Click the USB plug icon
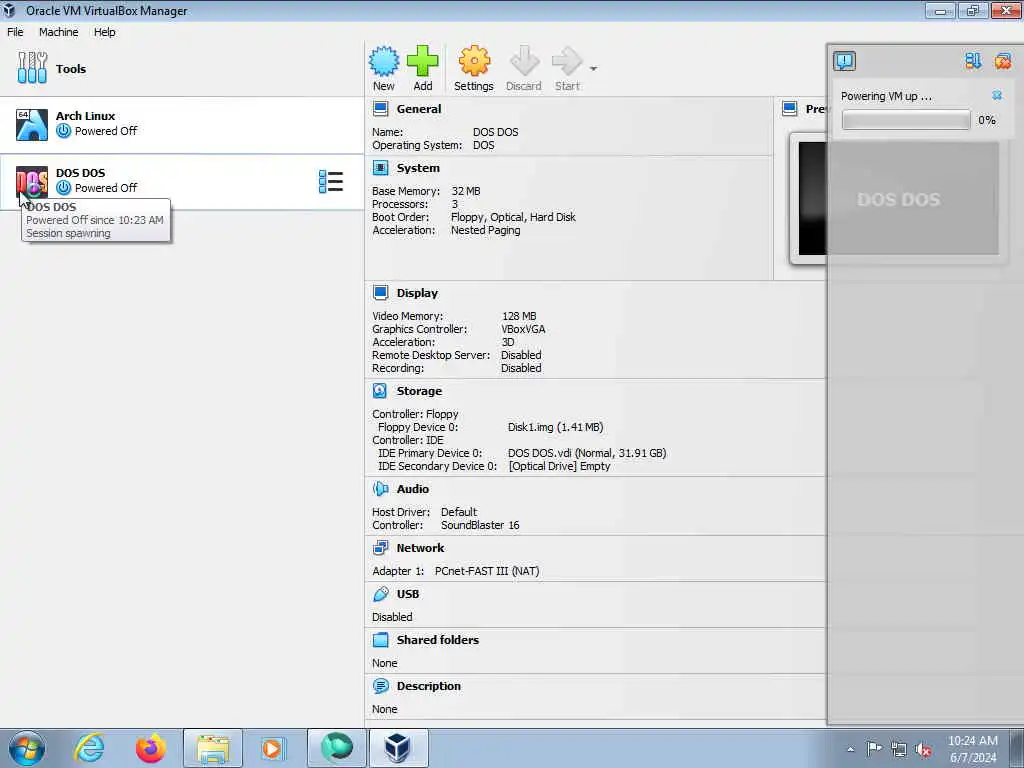This screenshot has height=768, width=1024. point(381,594)
